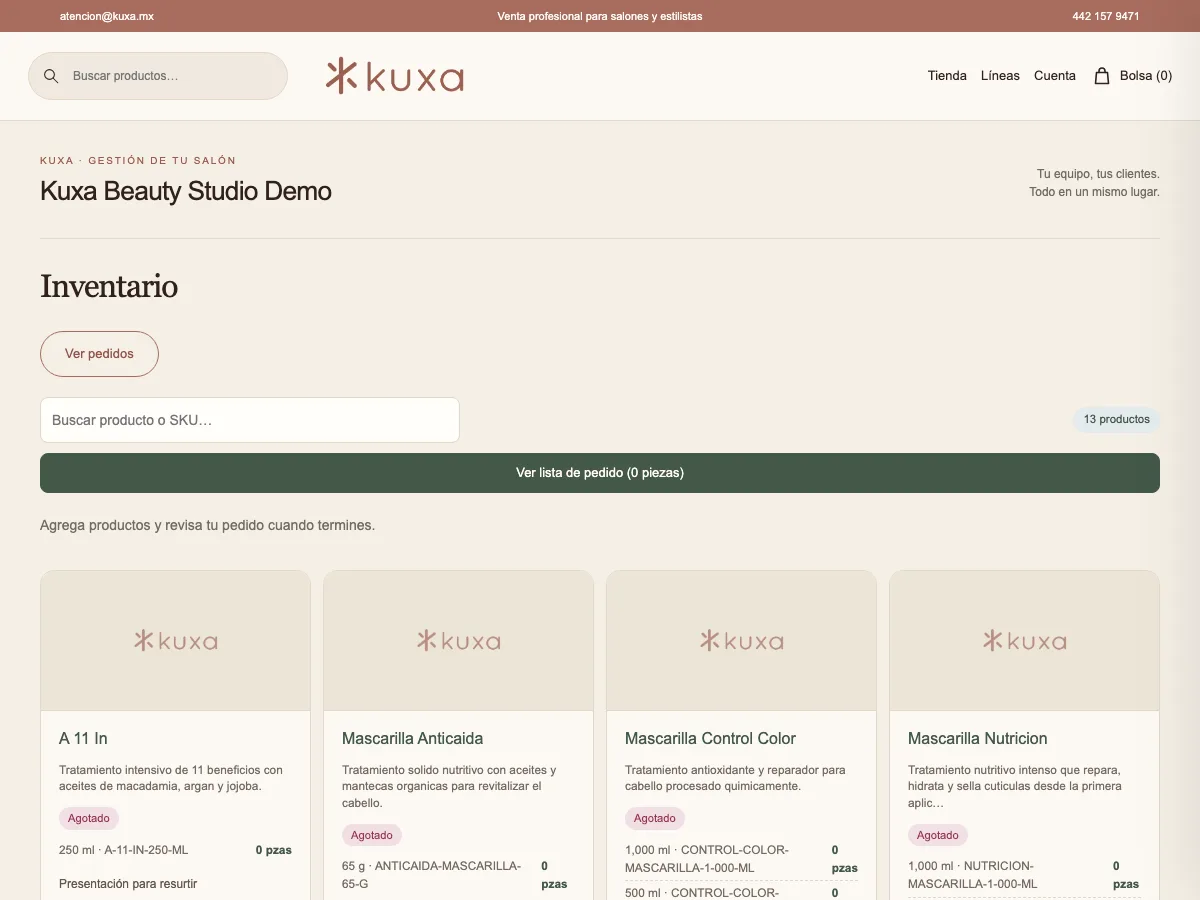Click the search magnifier icon

[x=51, y=76]
